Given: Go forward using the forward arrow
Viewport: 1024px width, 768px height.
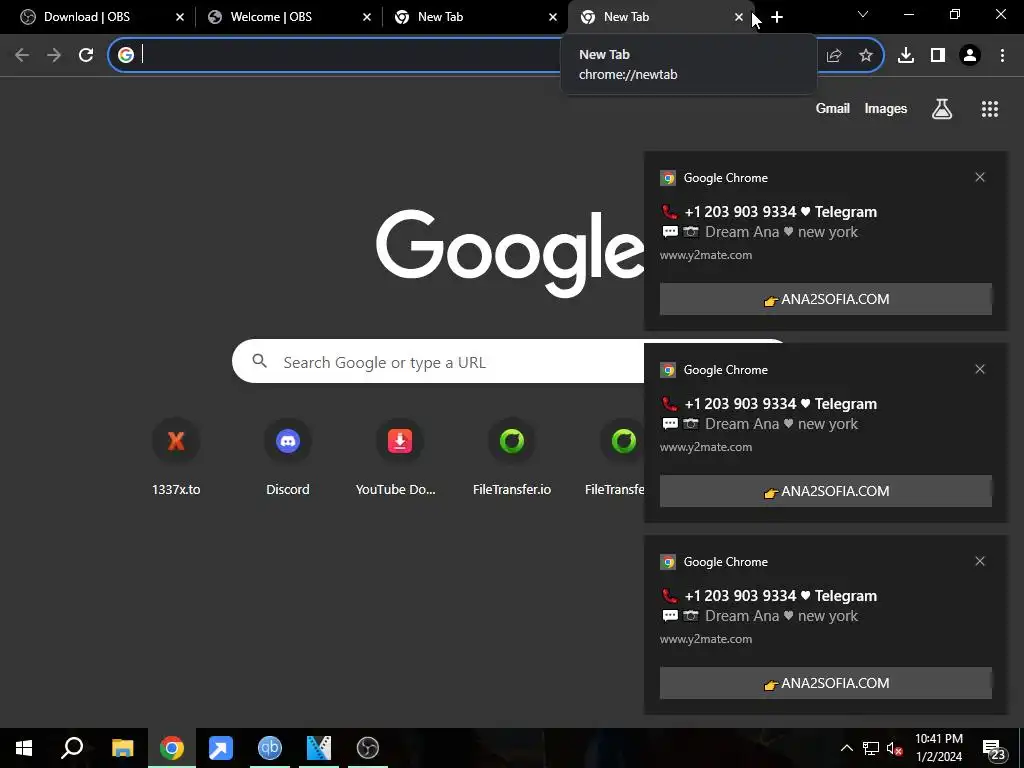Looking at the screenshot, I should pos(54,56).
